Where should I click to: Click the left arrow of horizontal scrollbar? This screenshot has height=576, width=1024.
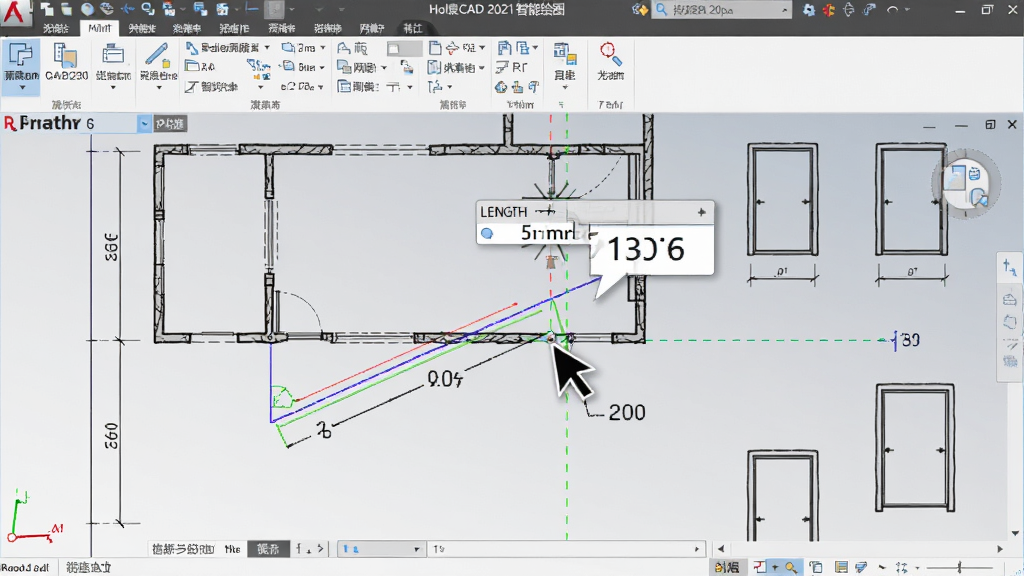721,549
